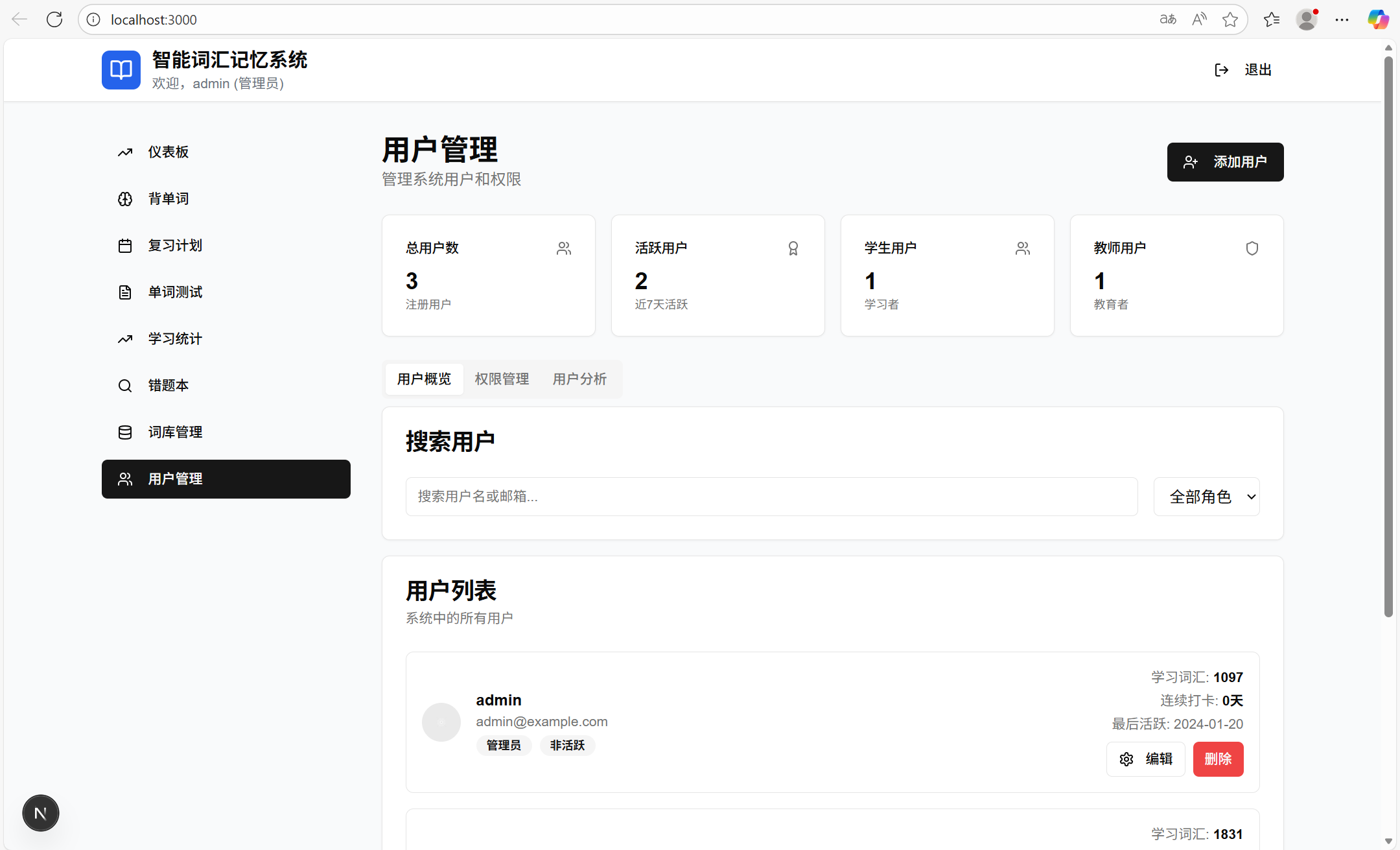
Task: Open the 全部角色 role filter dropdown
Action: click(x=1206, y=496)
